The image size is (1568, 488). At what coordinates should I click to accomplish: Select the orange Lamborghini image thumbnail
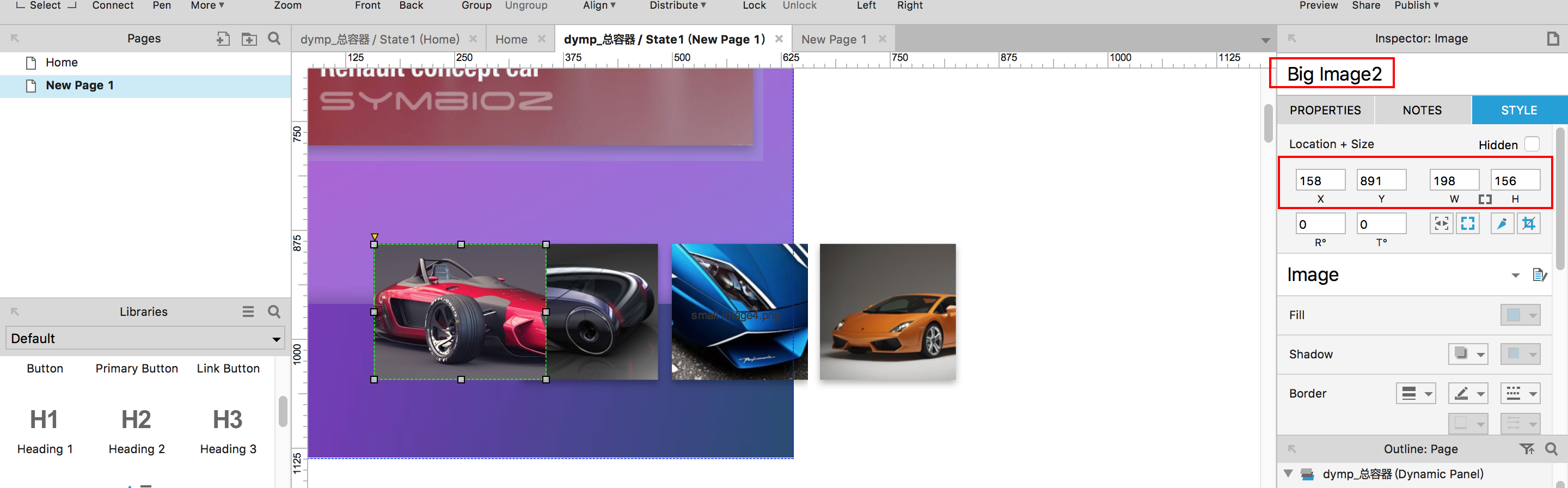coord(887,312)
